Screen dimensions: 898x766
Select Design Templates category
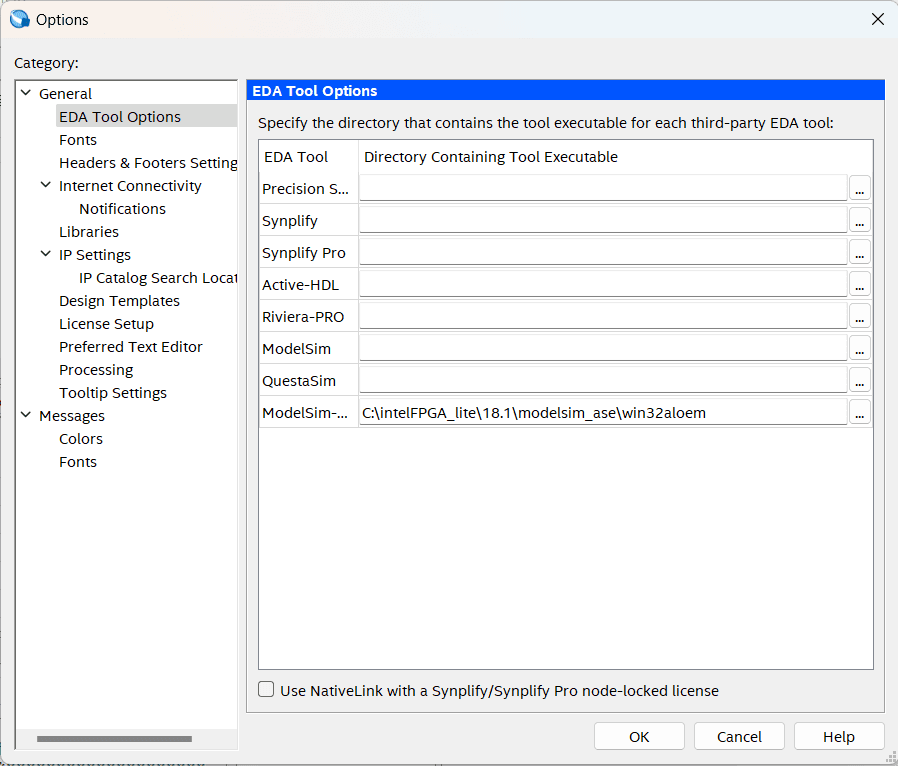tap(119, 301)
